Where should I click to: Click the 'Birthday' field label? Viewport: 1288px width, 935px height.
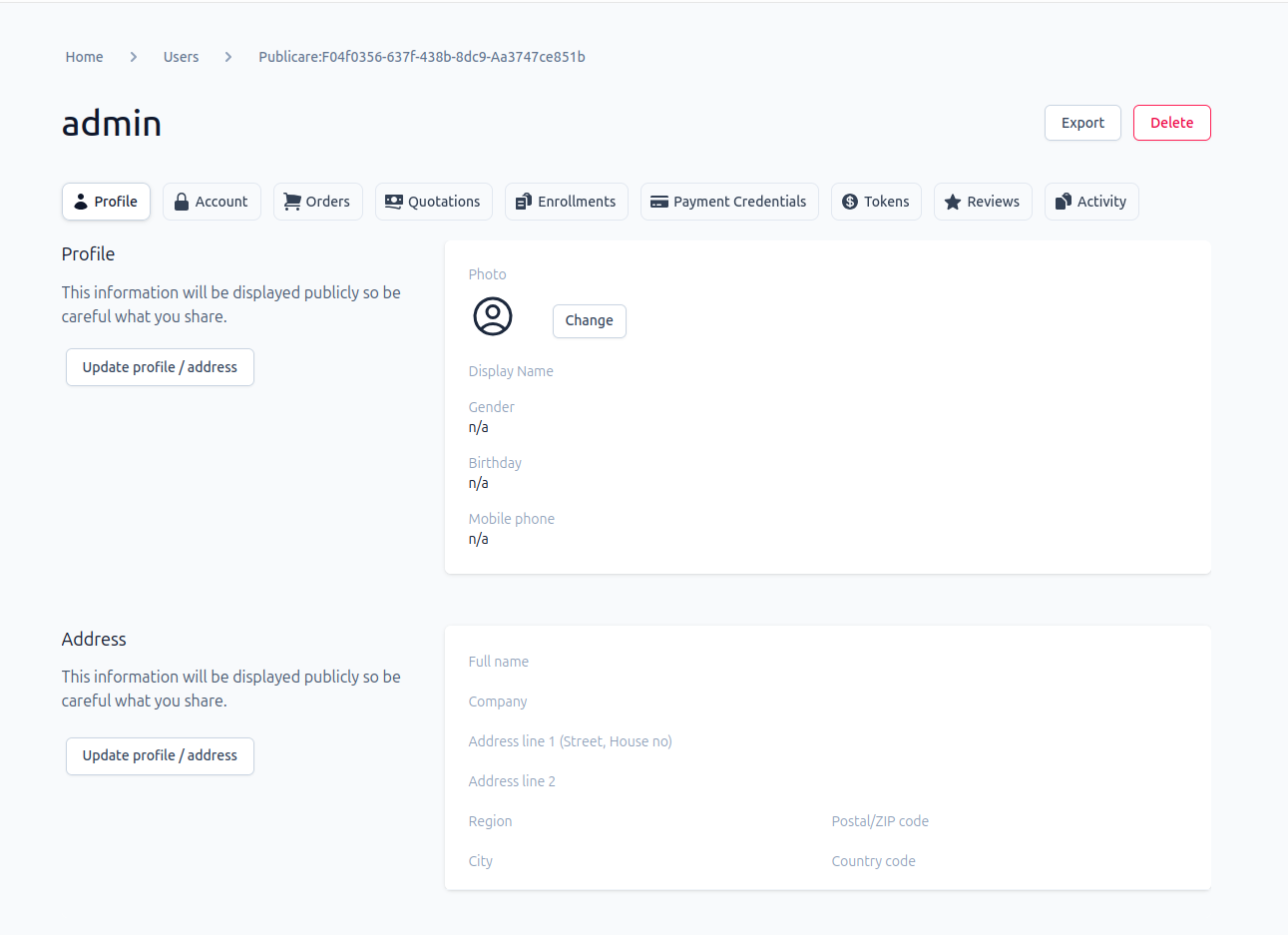(495, 463)
